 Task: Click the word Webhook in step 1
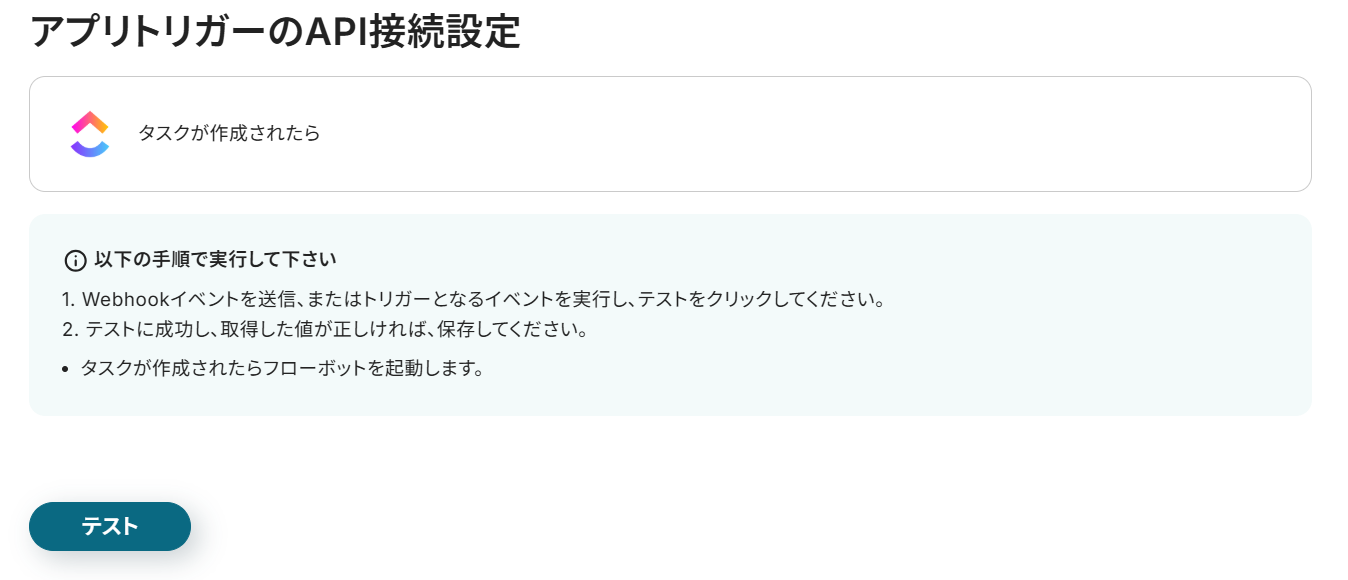[x=122, y=299]
